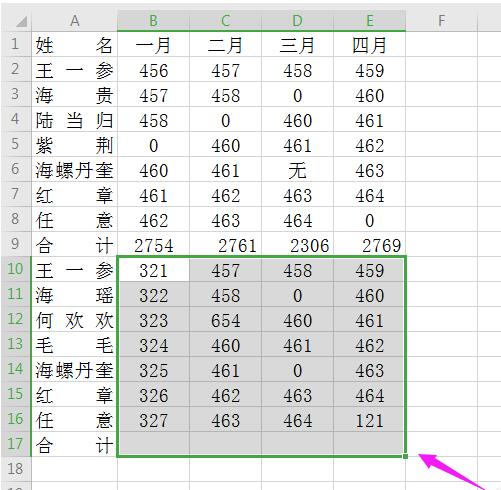
Task: Click cell with value 325
Action: pyautogui.click(x=153, y=370)
